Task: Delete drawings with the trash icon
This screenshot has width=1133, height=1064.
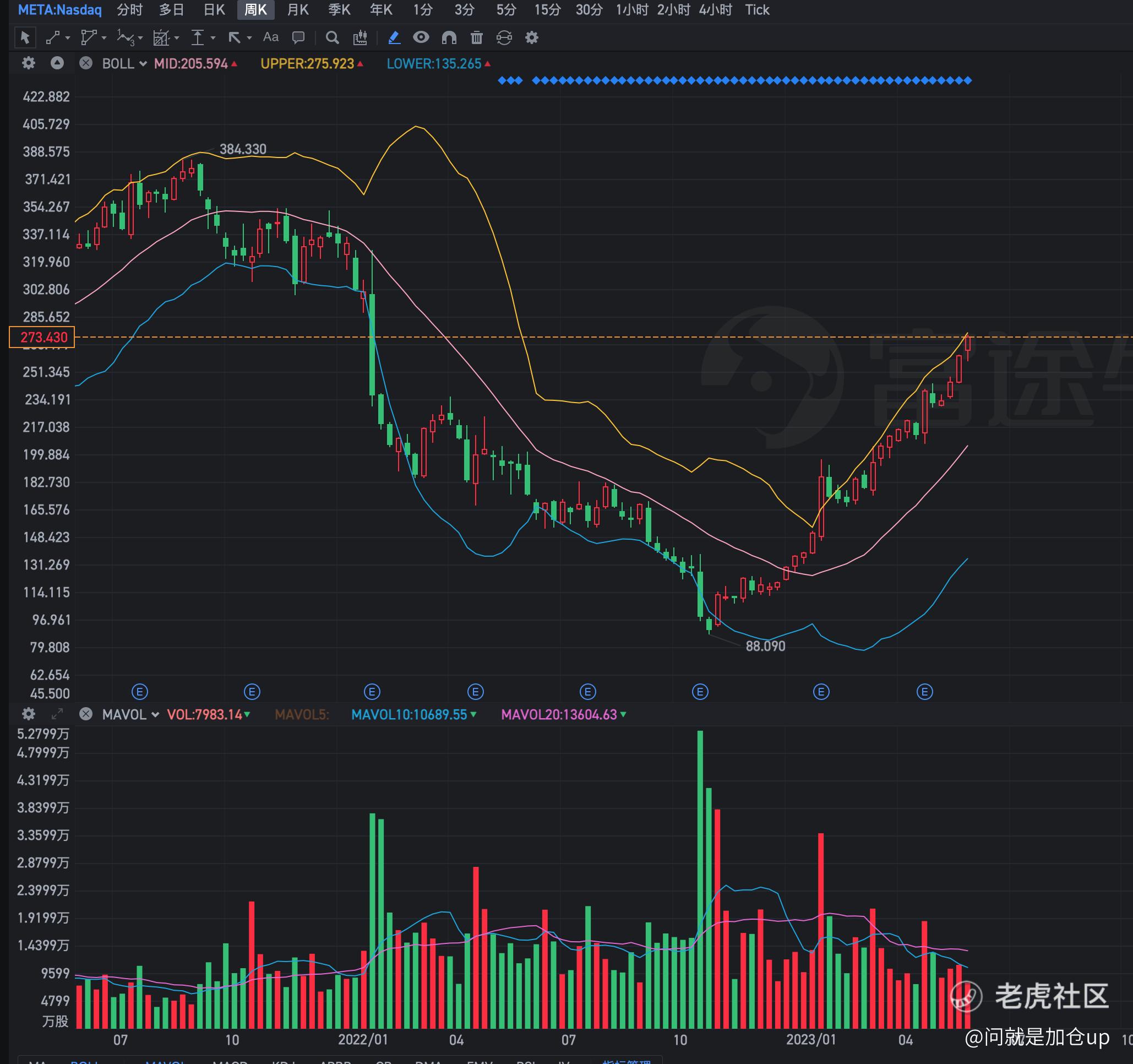Action: (476, 37)
